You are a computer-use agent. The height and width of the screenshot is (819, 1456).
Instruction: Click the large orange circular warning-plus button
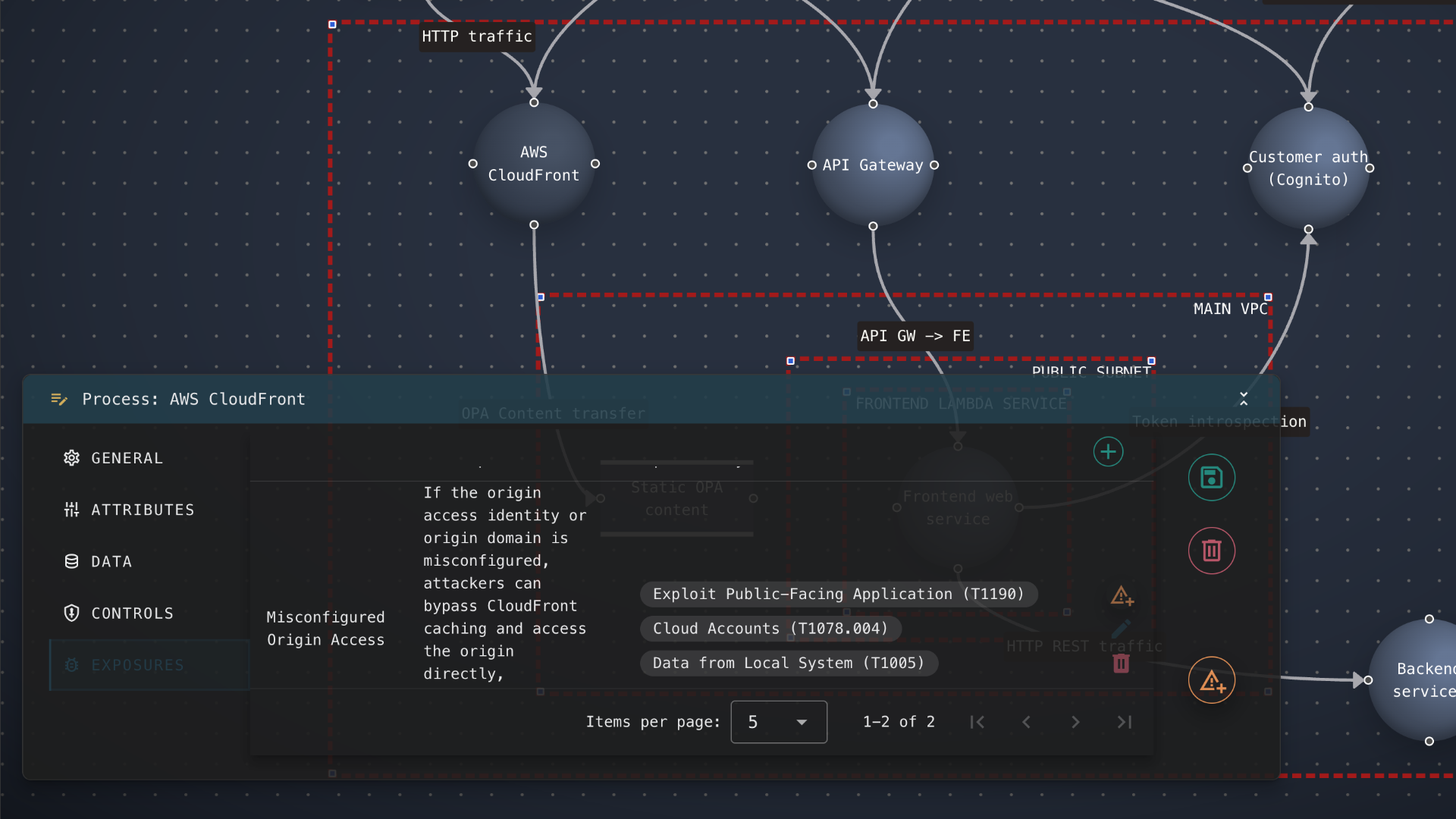tap(1211, 680)
